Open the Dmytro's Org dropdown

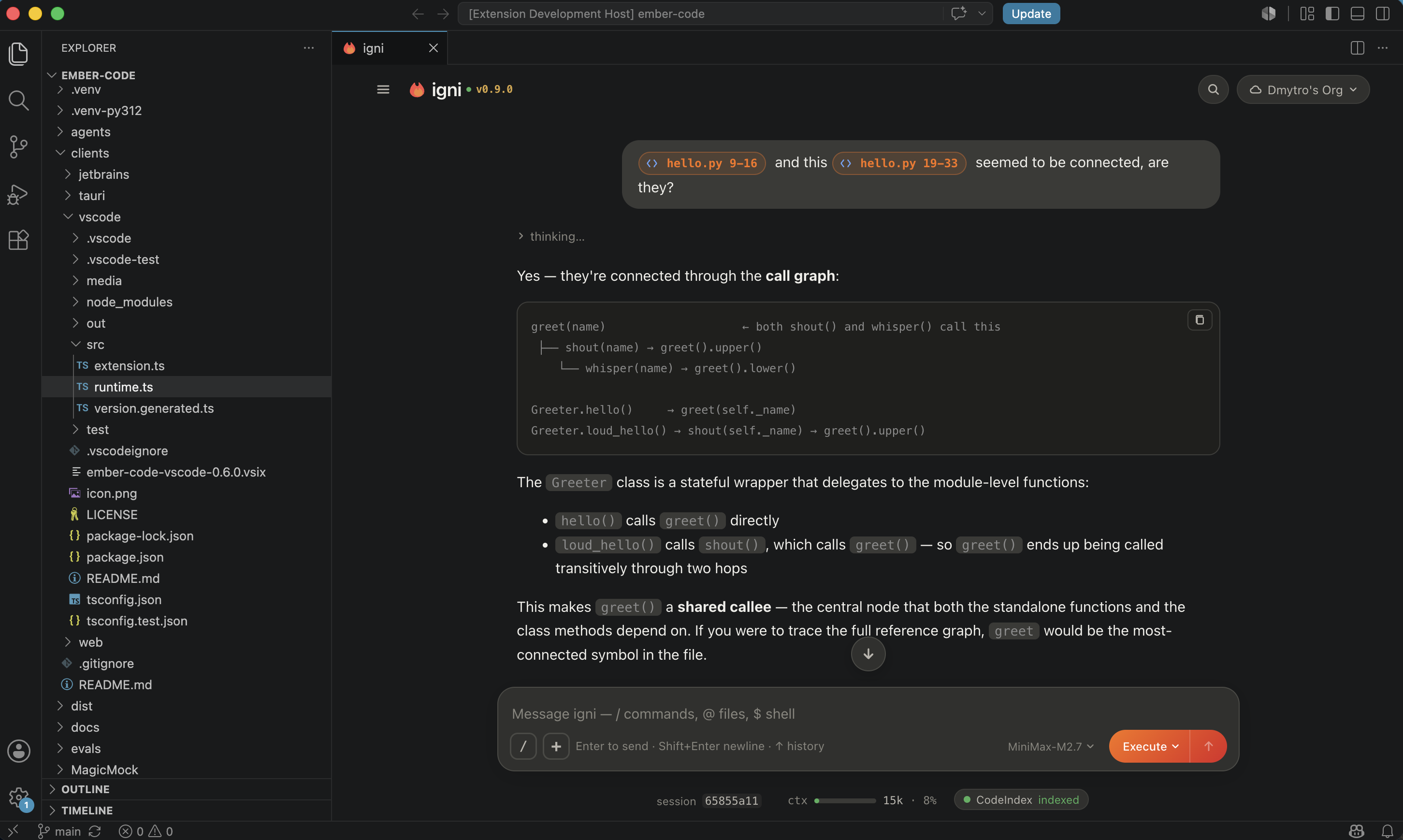pyautogui.click(x=1303, y=89)
